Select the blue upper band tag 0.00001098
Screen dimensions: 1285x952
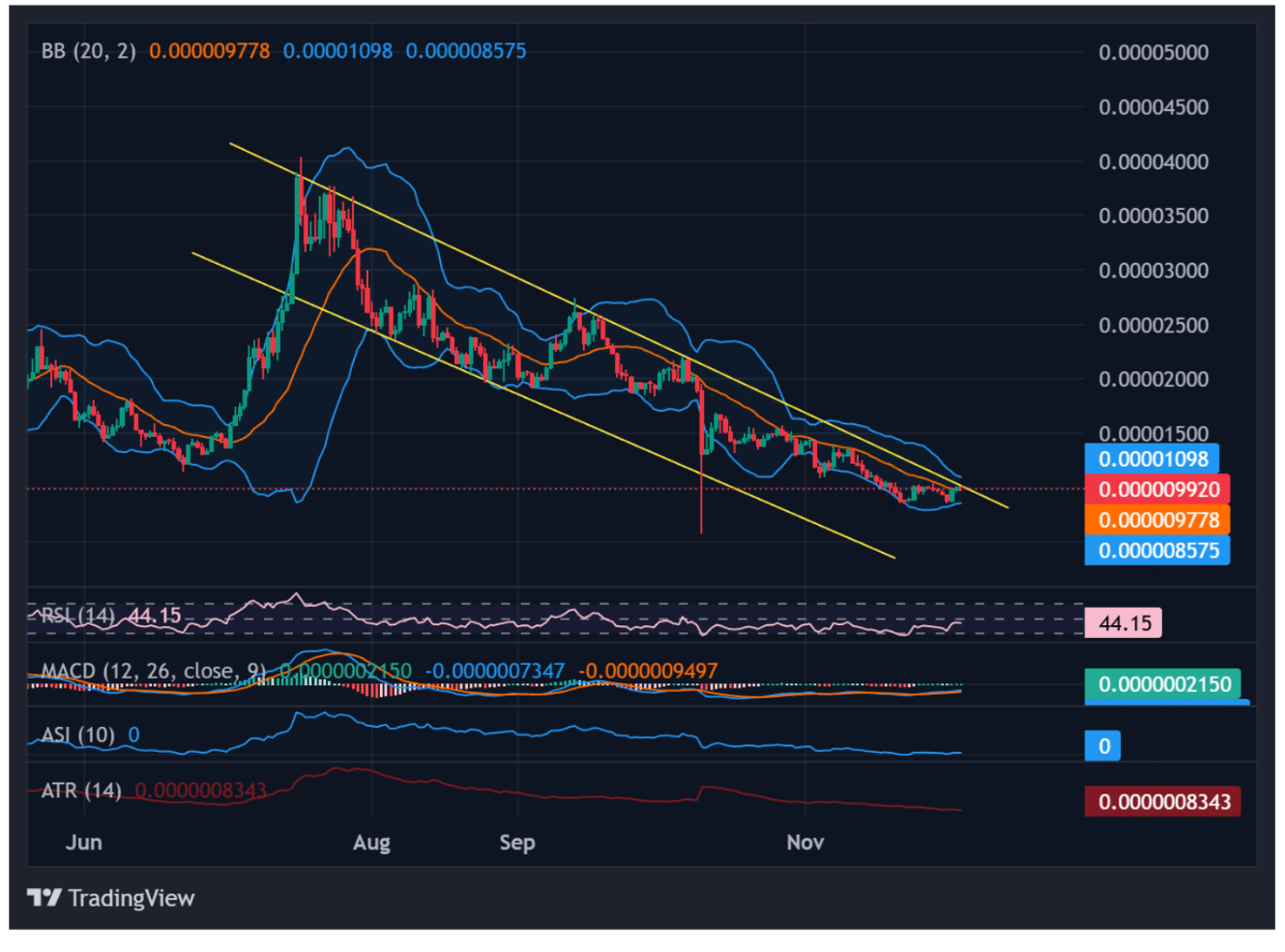click(1154, 458)
